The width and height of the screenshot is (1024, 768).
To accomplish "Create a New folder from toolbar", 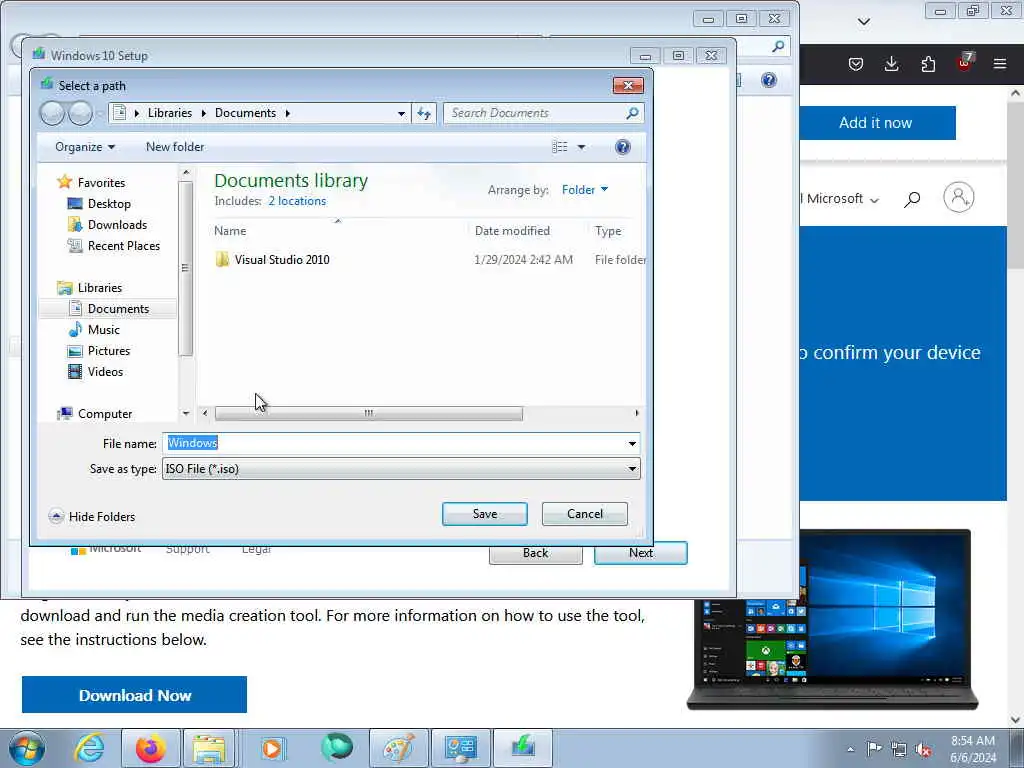I will [x=175, y=147].
